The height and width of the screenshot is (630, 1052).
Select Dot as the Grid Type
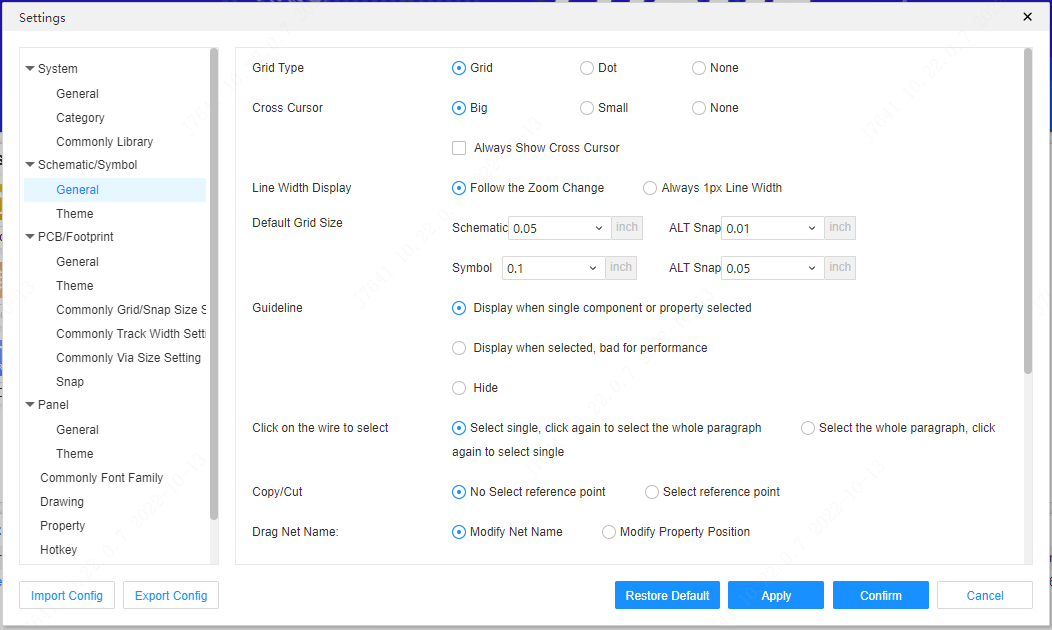(x=587, y=68)
